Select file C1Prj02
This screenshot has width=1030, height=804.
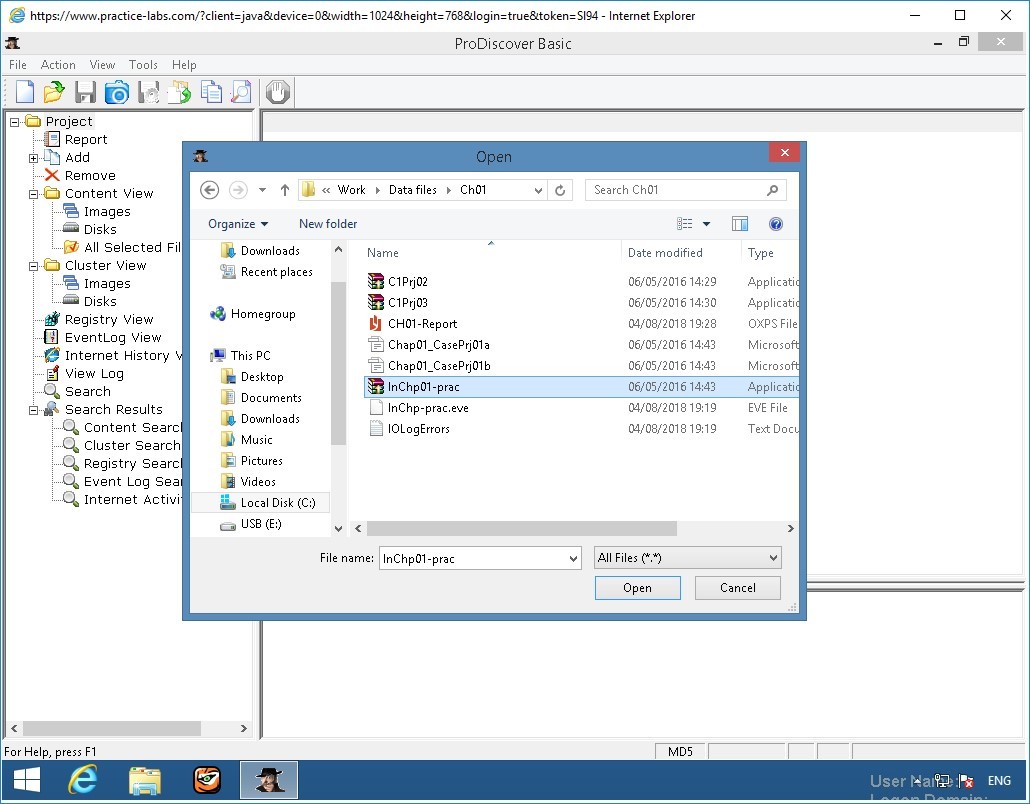[407, 282]
